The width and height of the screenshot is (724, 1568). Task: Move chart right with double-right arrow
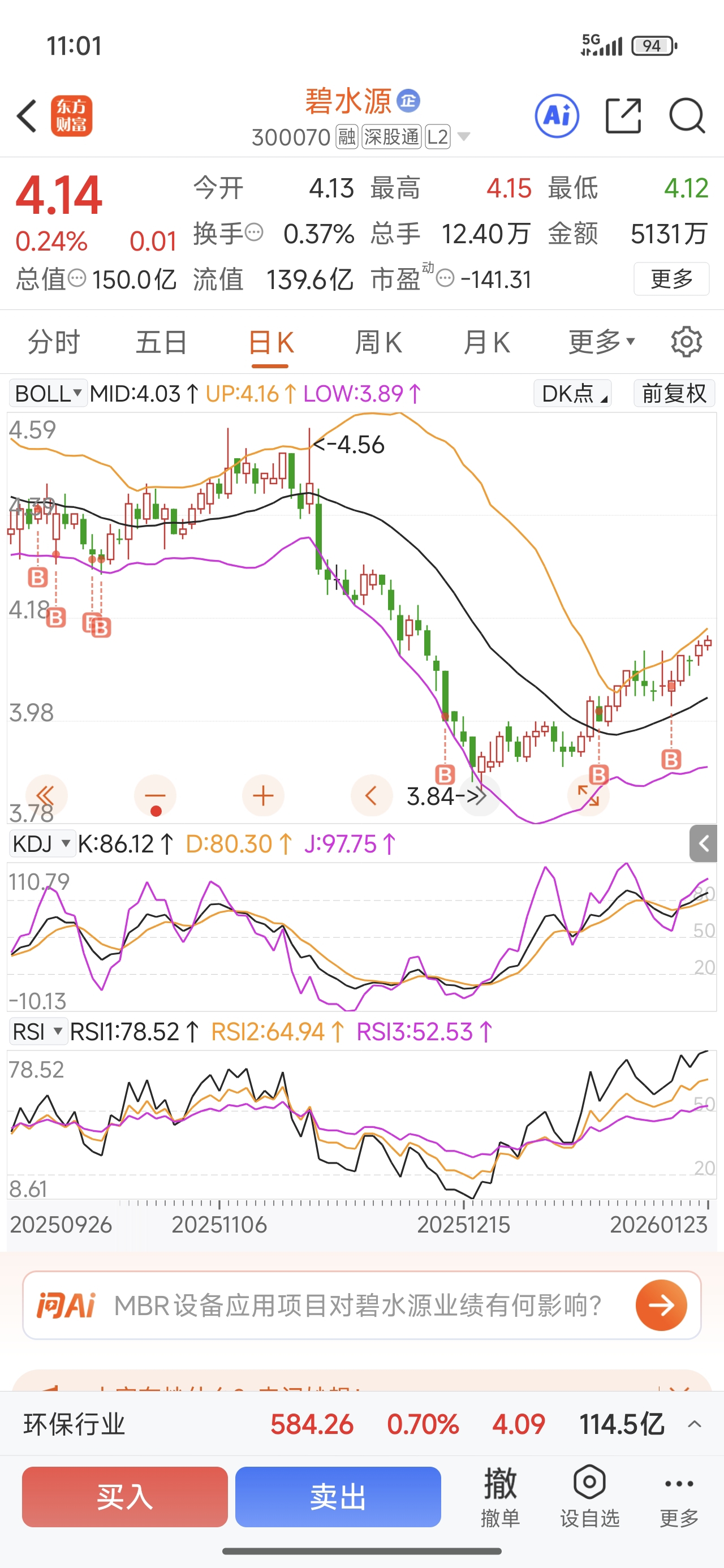[480, 795]
